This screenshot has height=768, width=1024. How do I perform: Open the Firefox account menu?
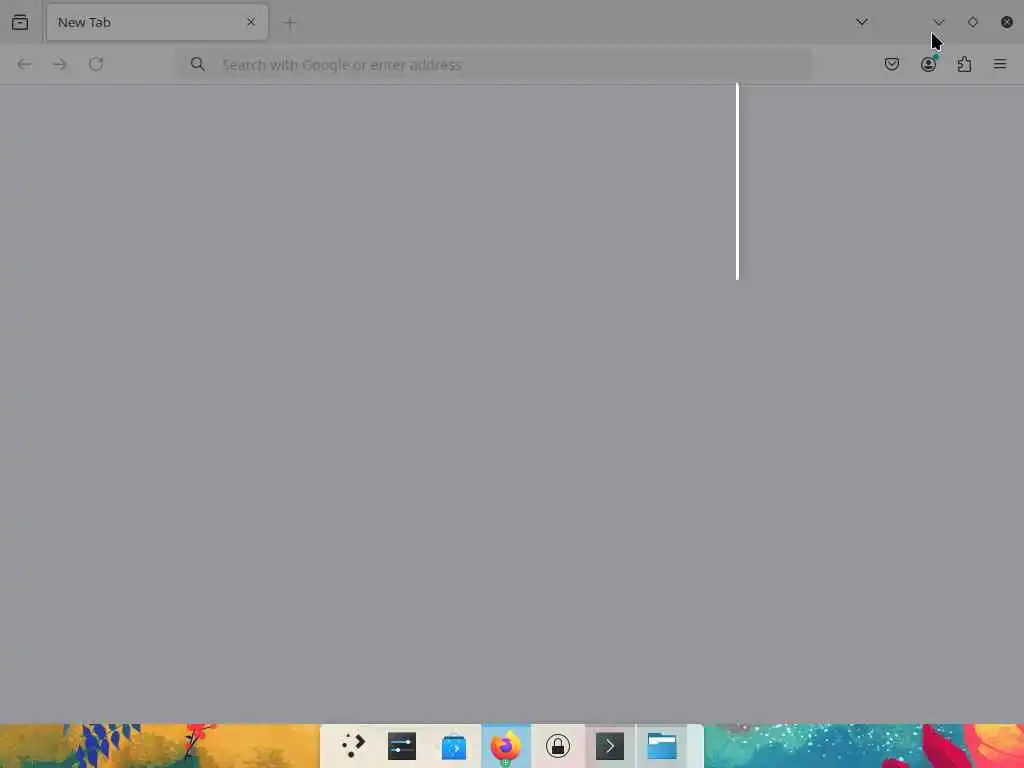928,64
